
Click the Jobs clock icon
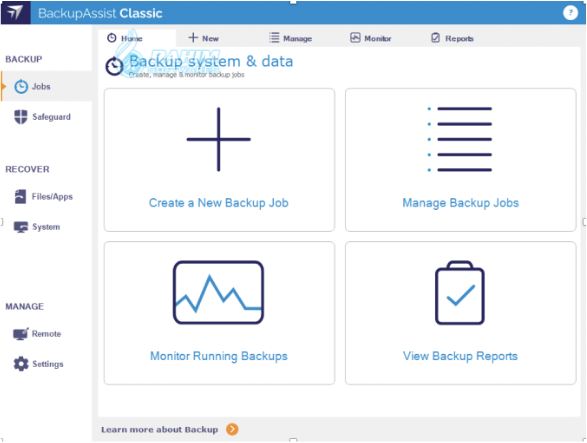pos(21,87)
